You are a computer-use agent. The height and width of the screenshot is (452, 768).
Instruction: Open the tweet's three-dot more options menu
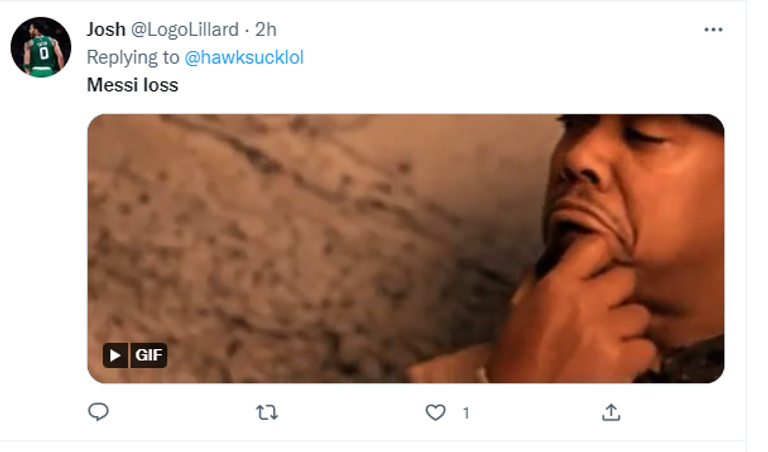click(x=712, y=30)
